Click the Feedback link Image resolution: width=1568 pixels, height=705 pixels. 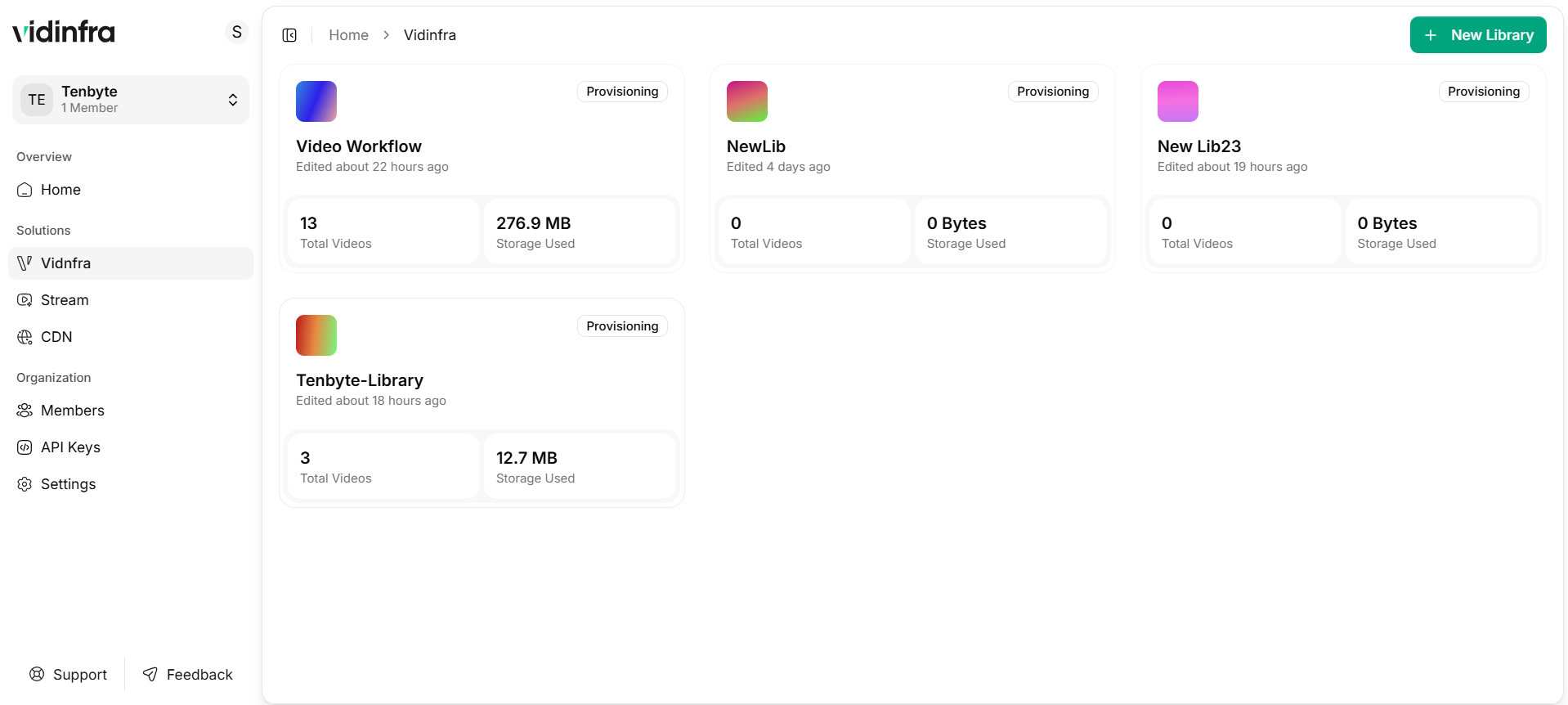188,675
